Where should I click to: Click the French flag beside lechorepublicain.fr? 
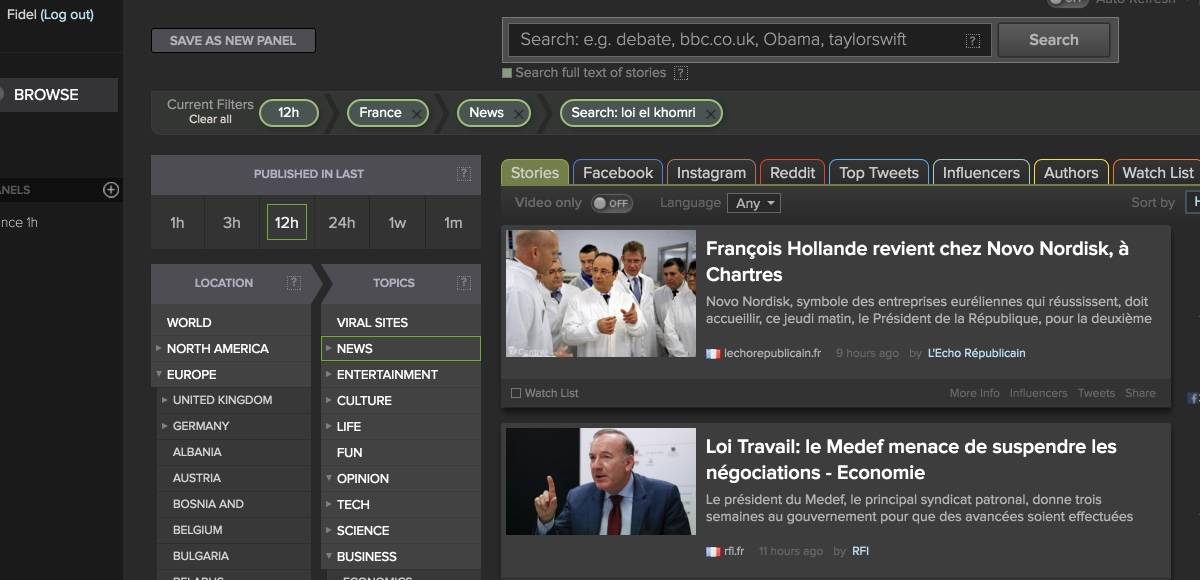pyautogui.click(x=713, y=353)
